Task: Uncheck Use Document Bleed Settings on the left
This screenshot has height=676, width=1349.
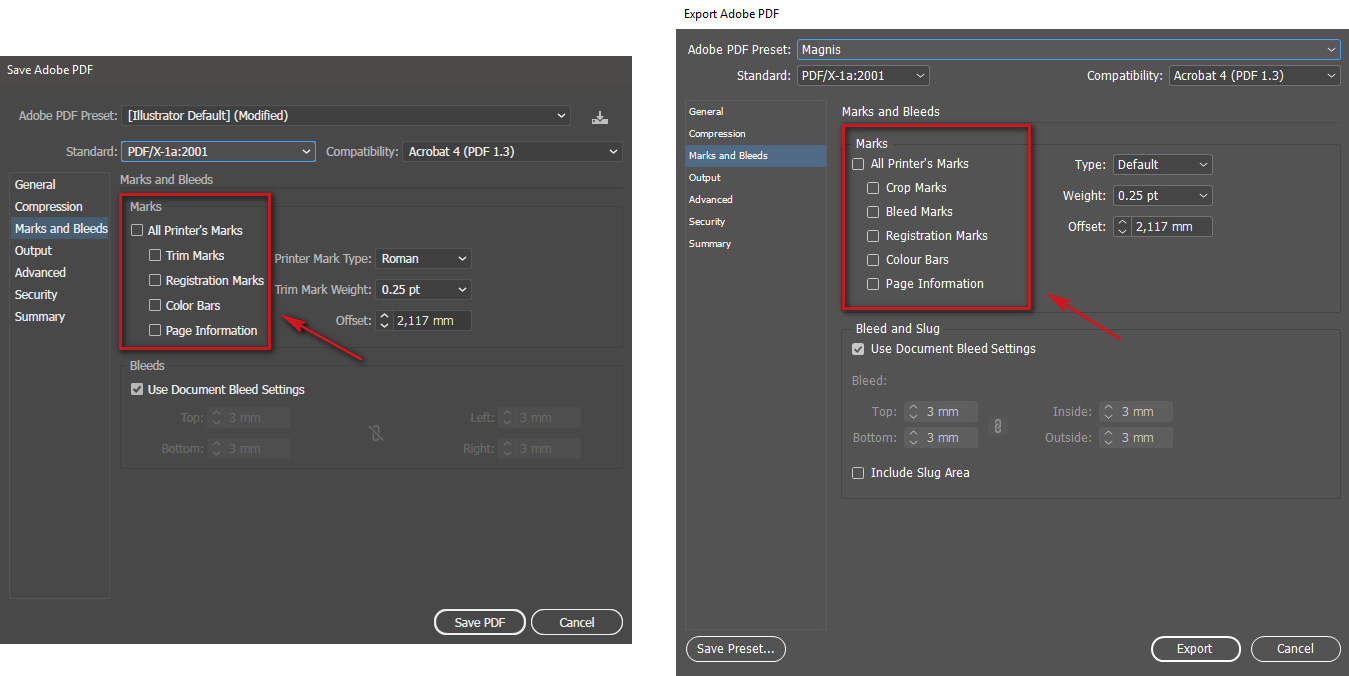Action: click(x=137, y=390)
